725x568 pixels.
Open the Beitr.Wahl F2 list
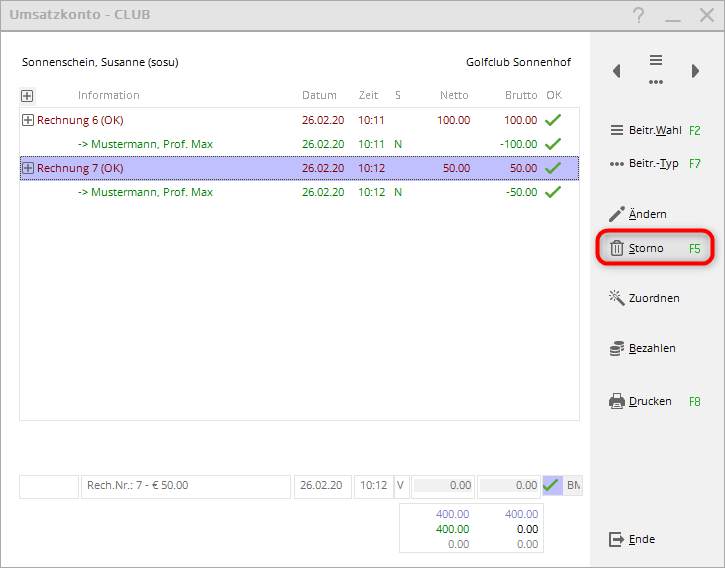coord(655,130)
